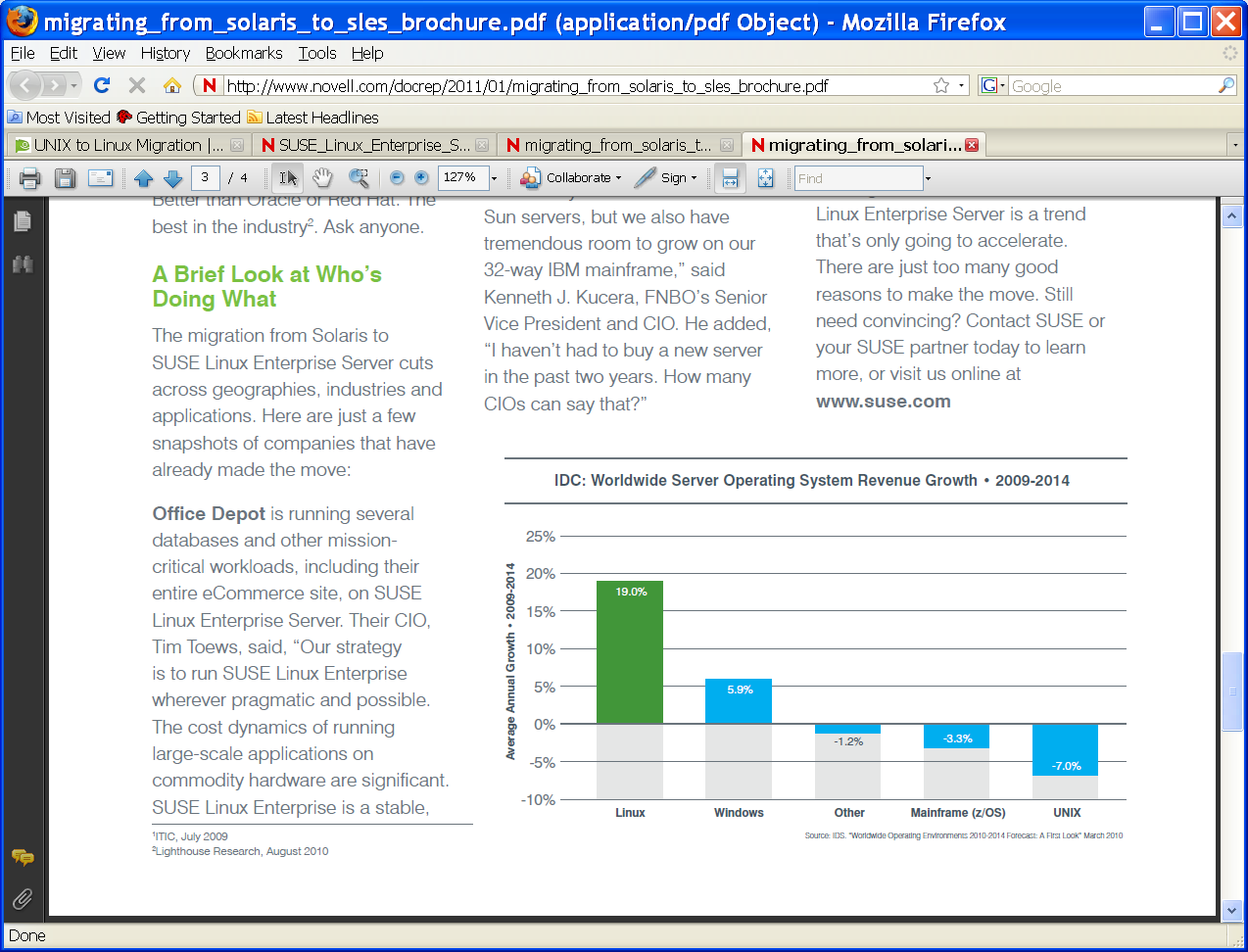
Task: Click the page number field showing 3
Action: [x=205, y=177]
